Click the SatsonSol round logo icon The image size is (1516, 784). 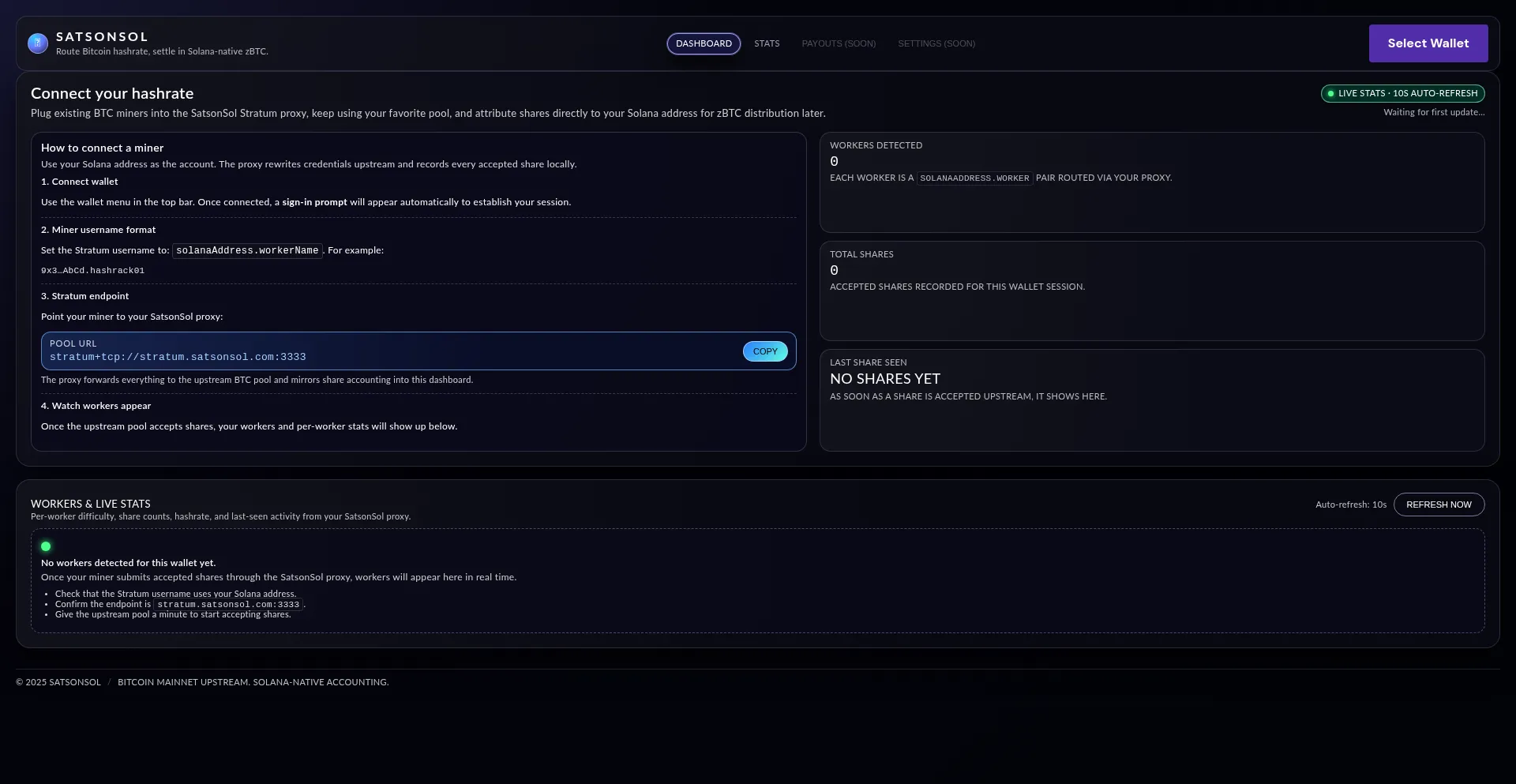pyautogui.click(x=37, y=43)
